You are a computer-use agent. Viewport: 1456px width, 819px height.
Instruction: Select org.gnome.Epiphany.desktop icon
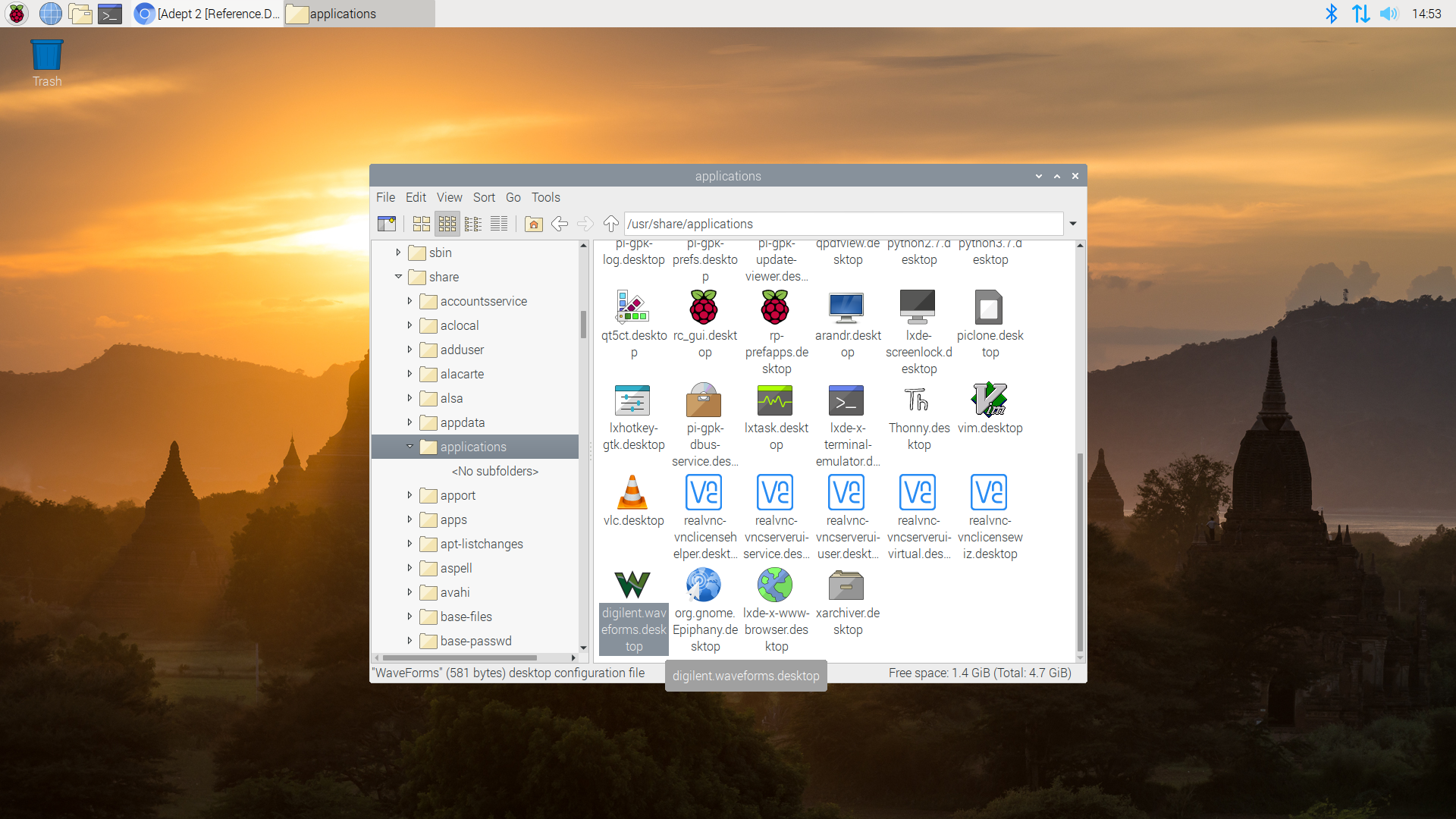[x=704, y=585]
